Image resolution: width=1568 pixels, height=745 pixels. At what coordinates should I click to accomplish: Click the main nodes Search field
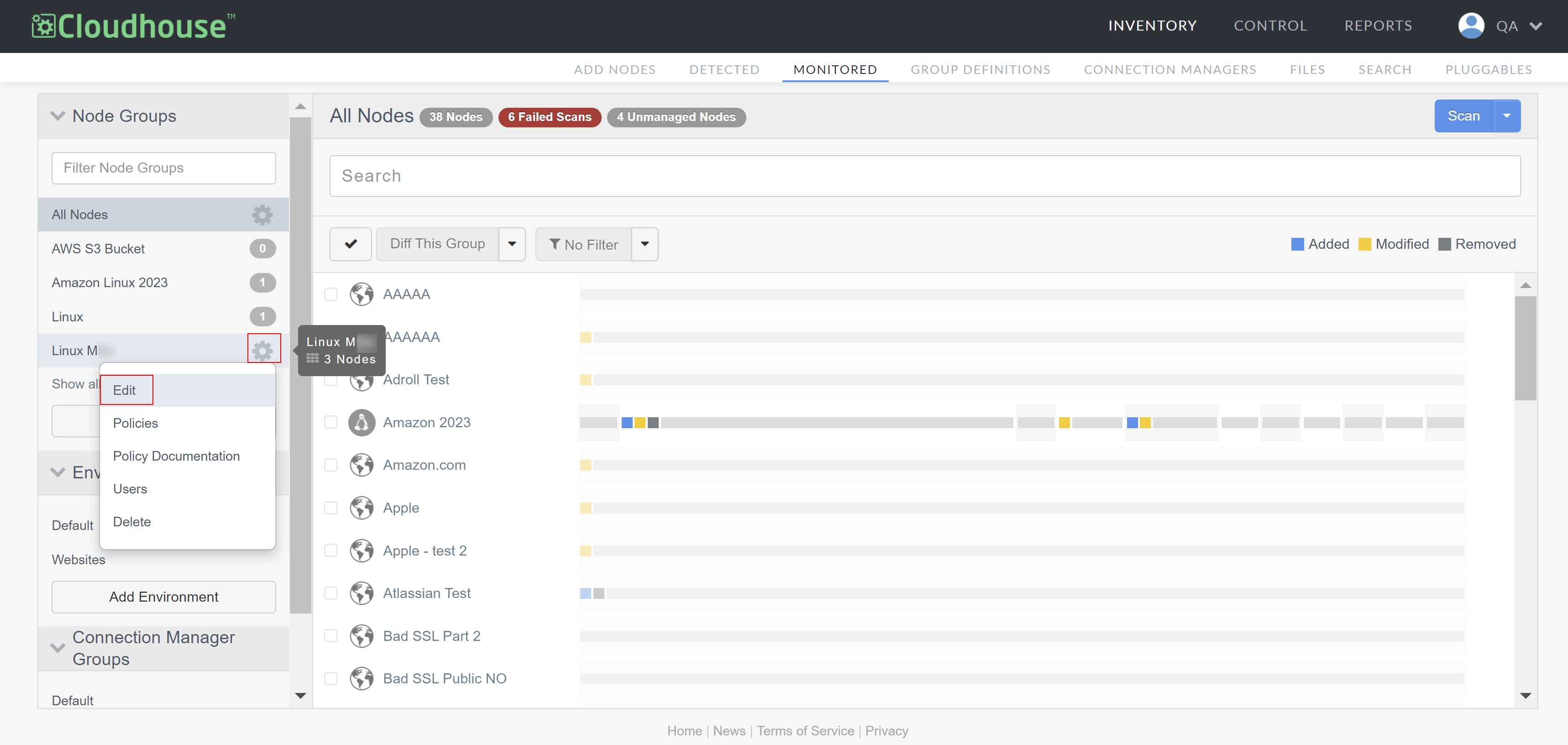coord(925,176)
